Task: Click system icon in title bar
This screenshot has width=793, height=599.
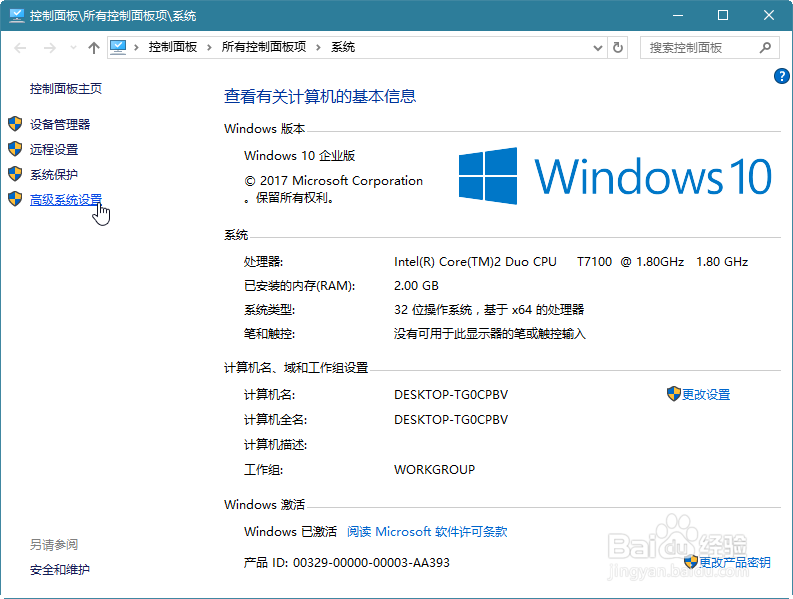Action: (16, 15)
